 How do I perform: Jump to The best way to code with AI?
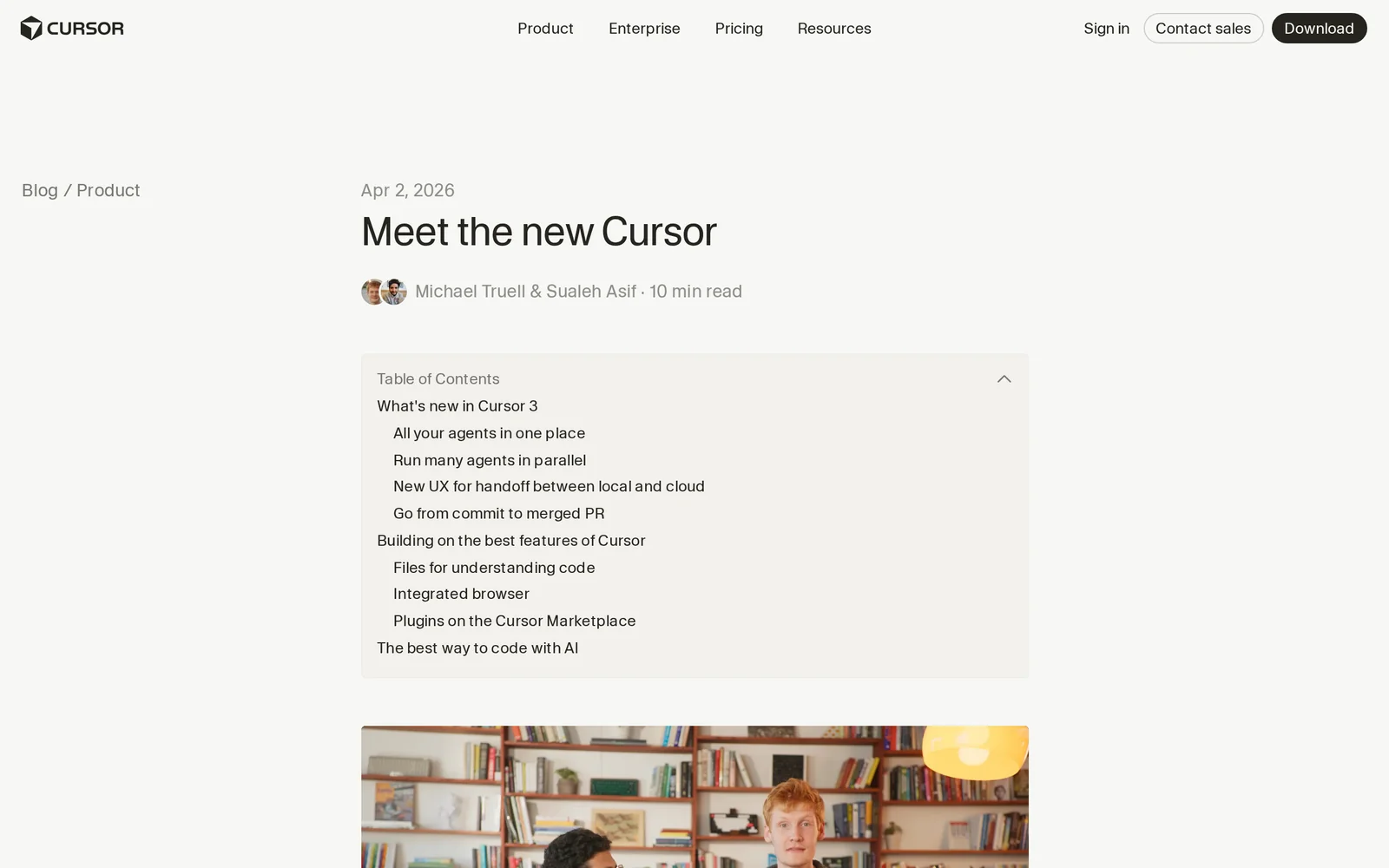pyautogui.click(x=477, y=648)
